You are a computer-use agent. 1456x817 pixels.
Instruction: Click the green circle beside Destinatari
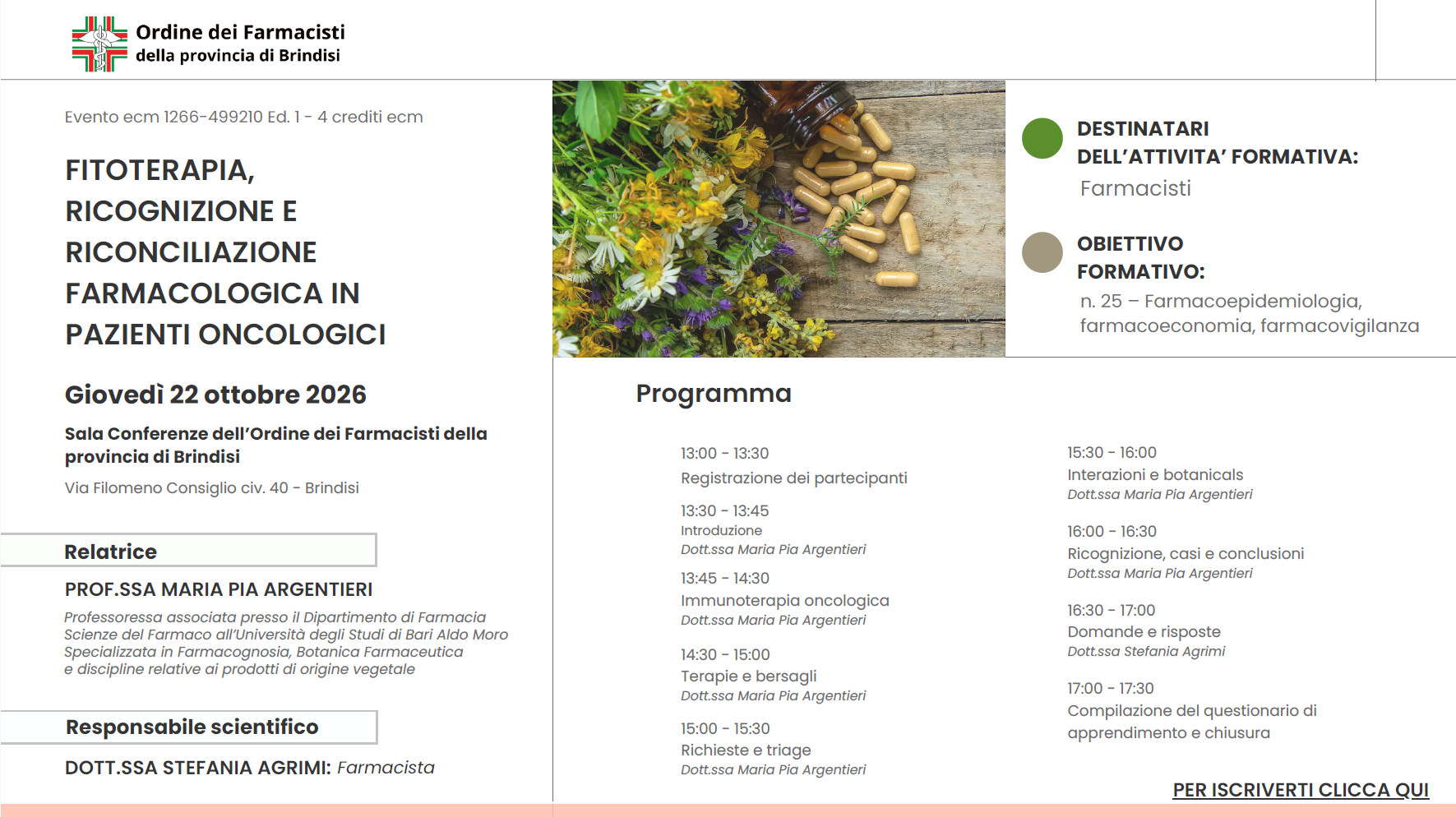coord(1042,138)
